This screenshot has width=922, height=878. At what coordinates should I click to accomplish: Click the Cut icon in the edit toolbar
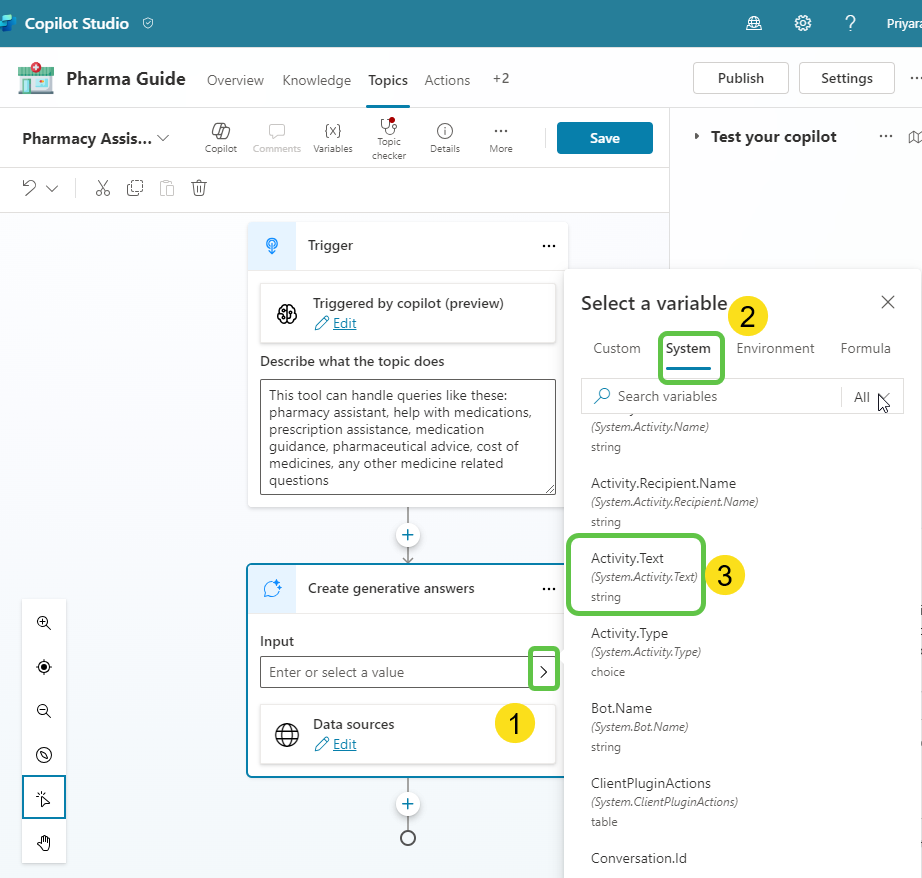(102, 188)
